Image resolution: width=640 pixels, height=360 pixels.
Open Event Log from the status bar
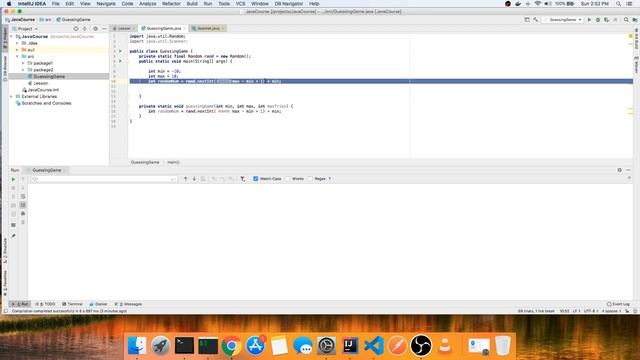coord(618,304)
